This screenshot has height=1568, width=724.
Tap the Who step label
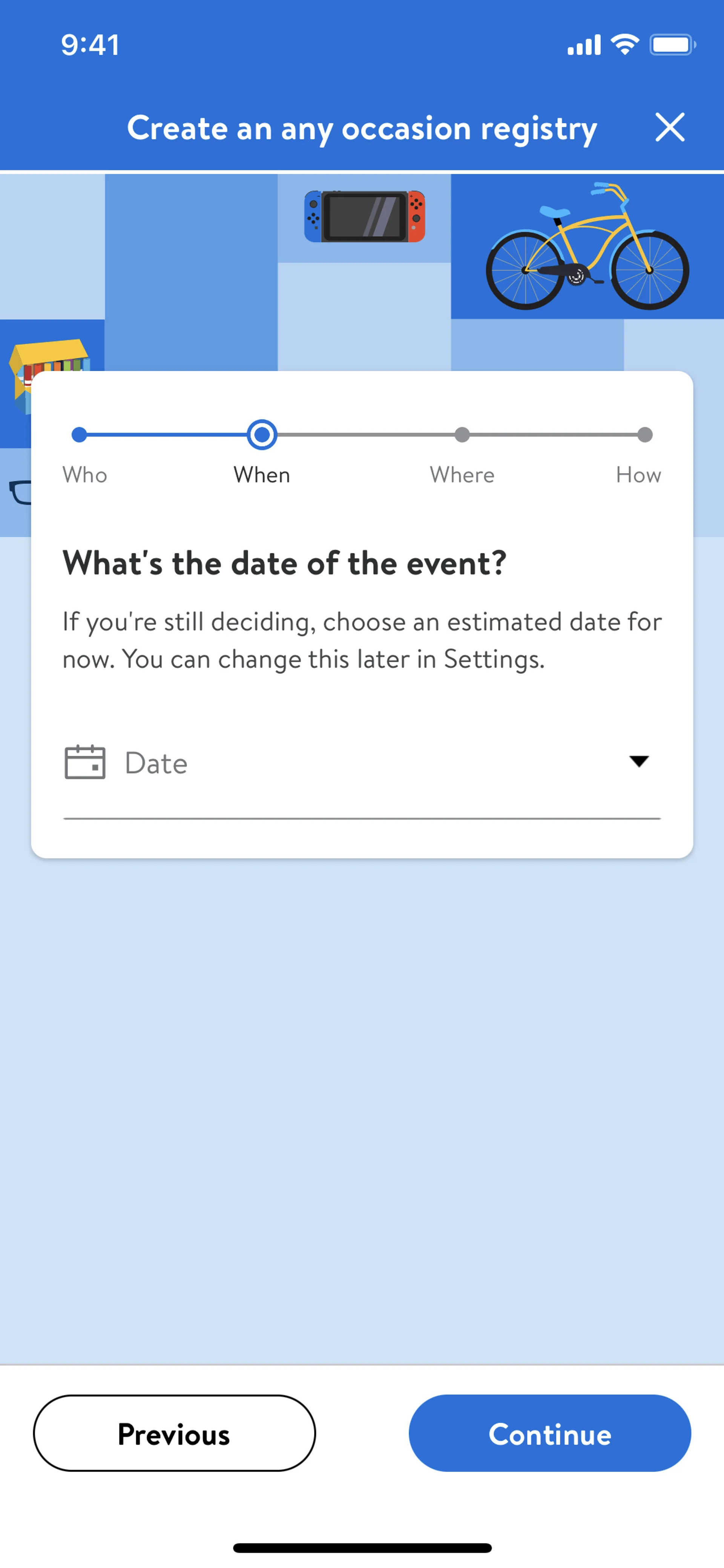point(84,475)
